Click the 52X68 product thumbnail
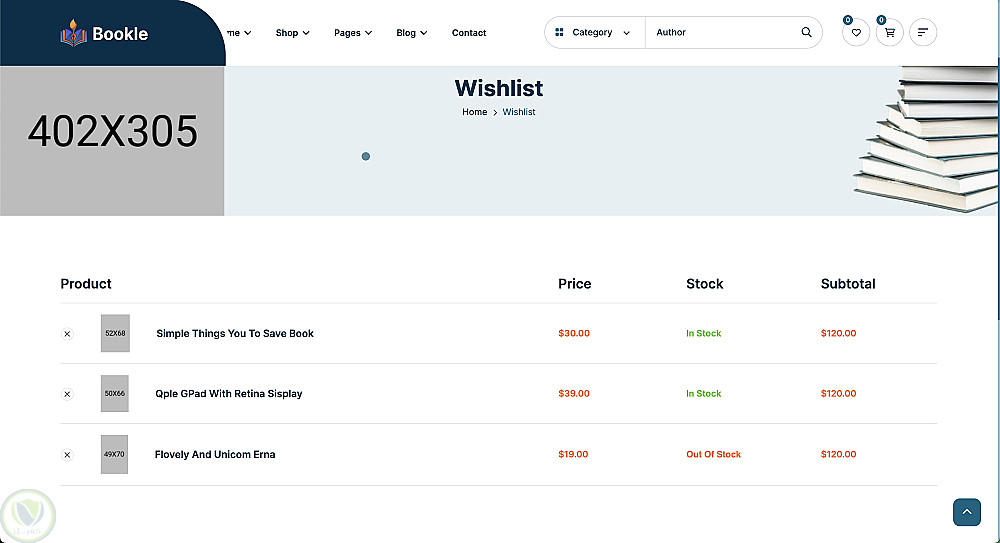 (115, 333)
